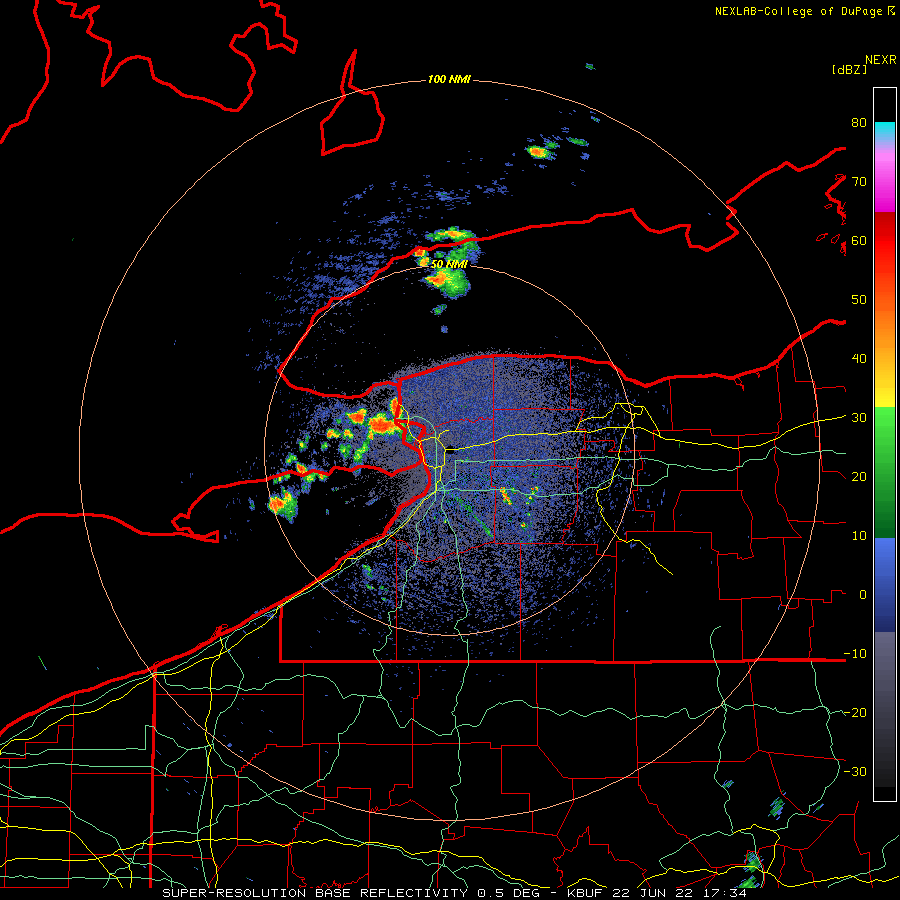Click the 80 value on the dBZ scale

859,122
